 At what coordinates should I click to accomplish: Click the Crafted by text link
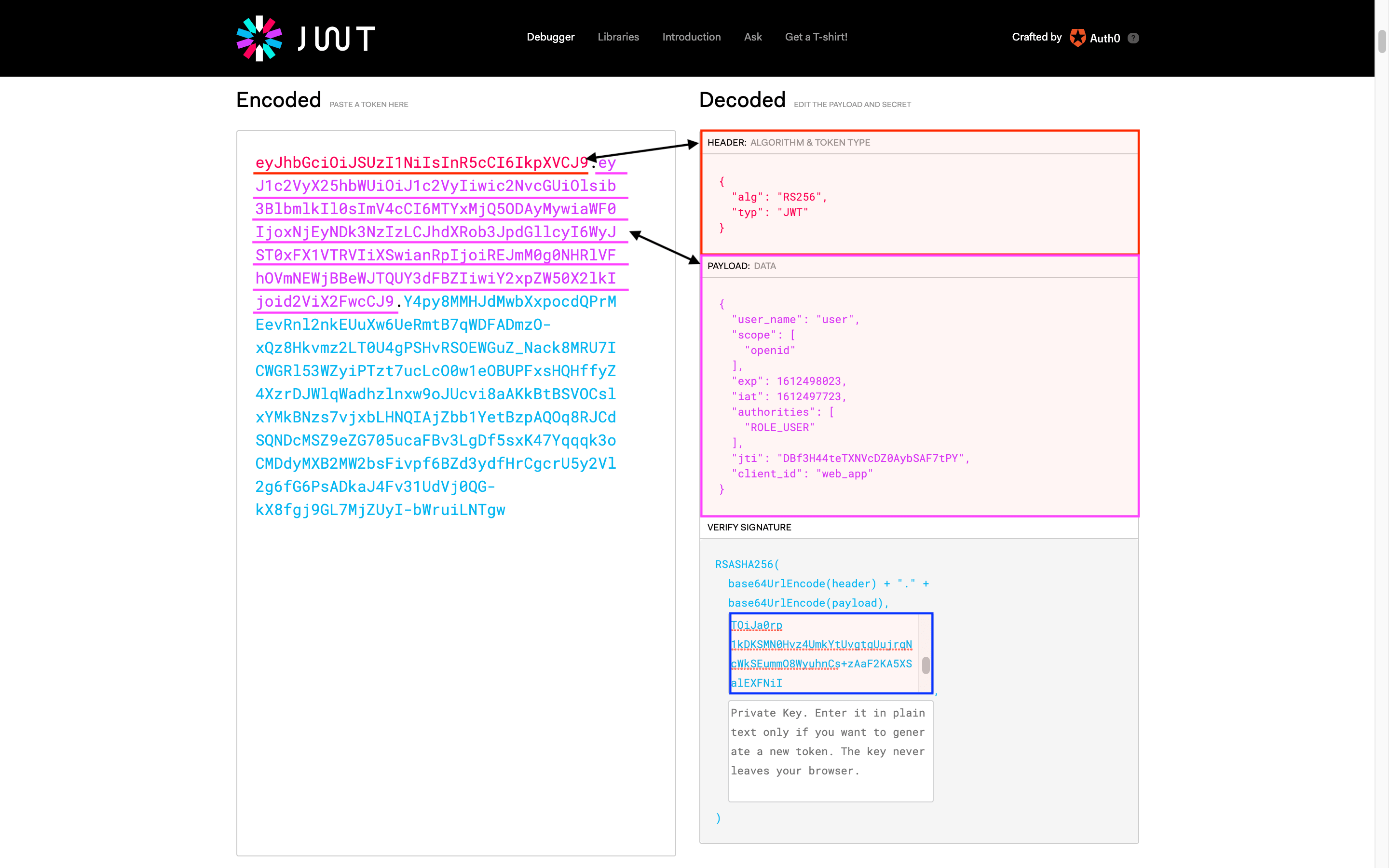[1036, 37]
